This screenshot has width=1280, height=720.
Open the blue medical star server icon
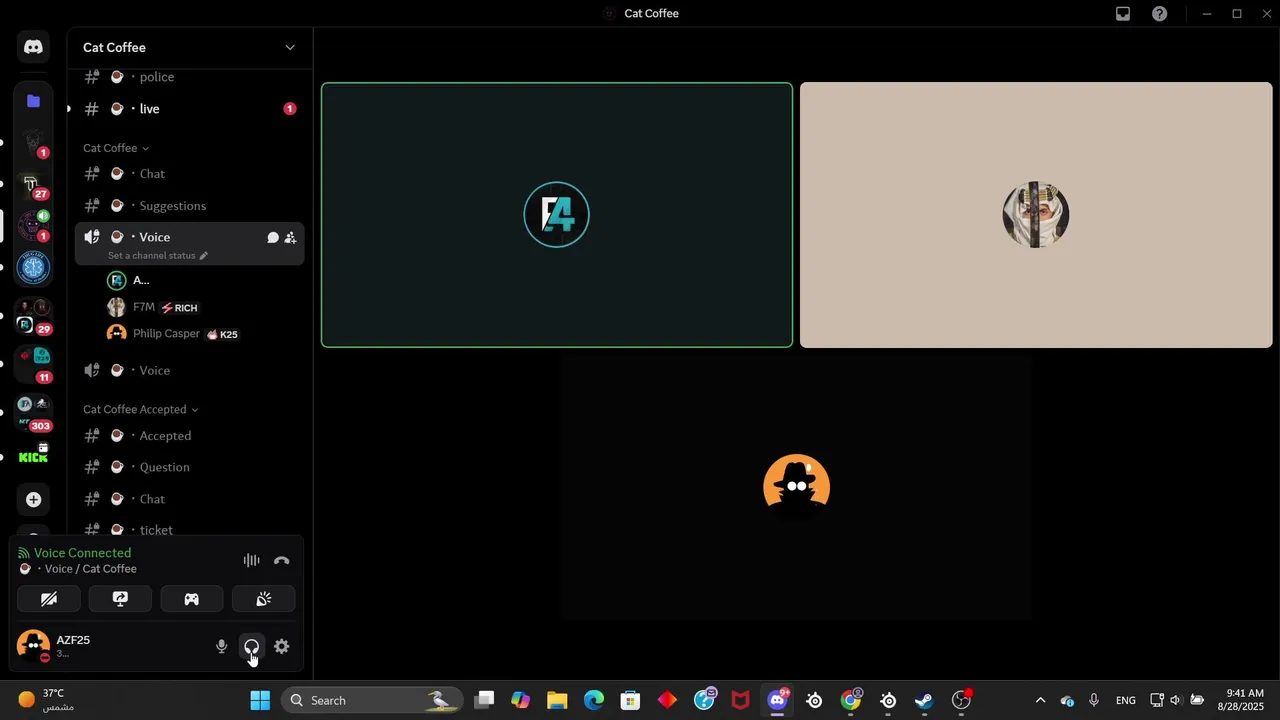pyautogui.click(x=33, y=268)
